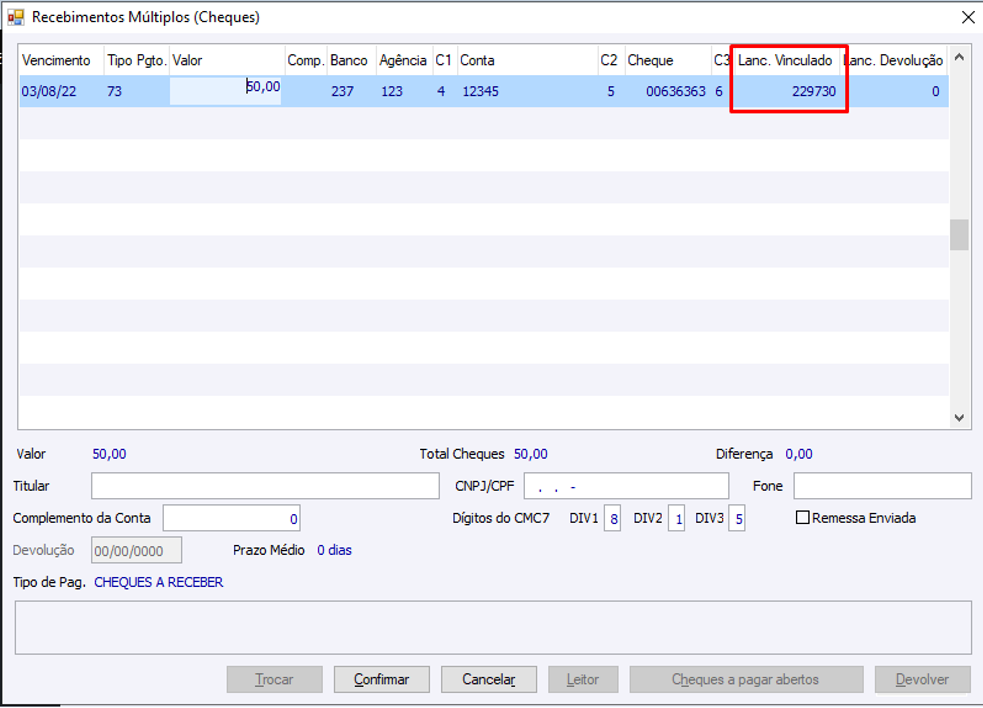Click the Devolução date field

tap(137, 551)
